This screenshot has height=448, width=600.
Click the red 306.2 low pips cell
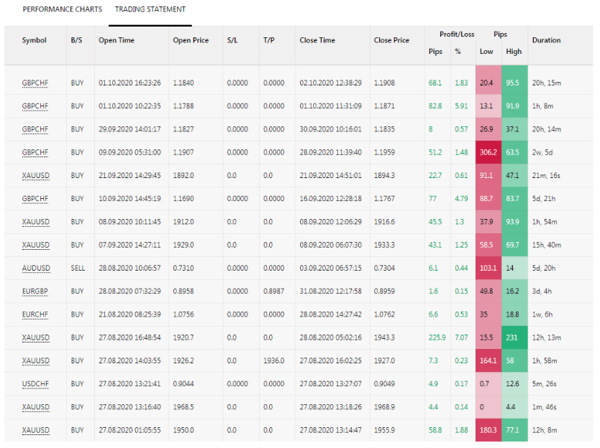(x=487, y=153)
